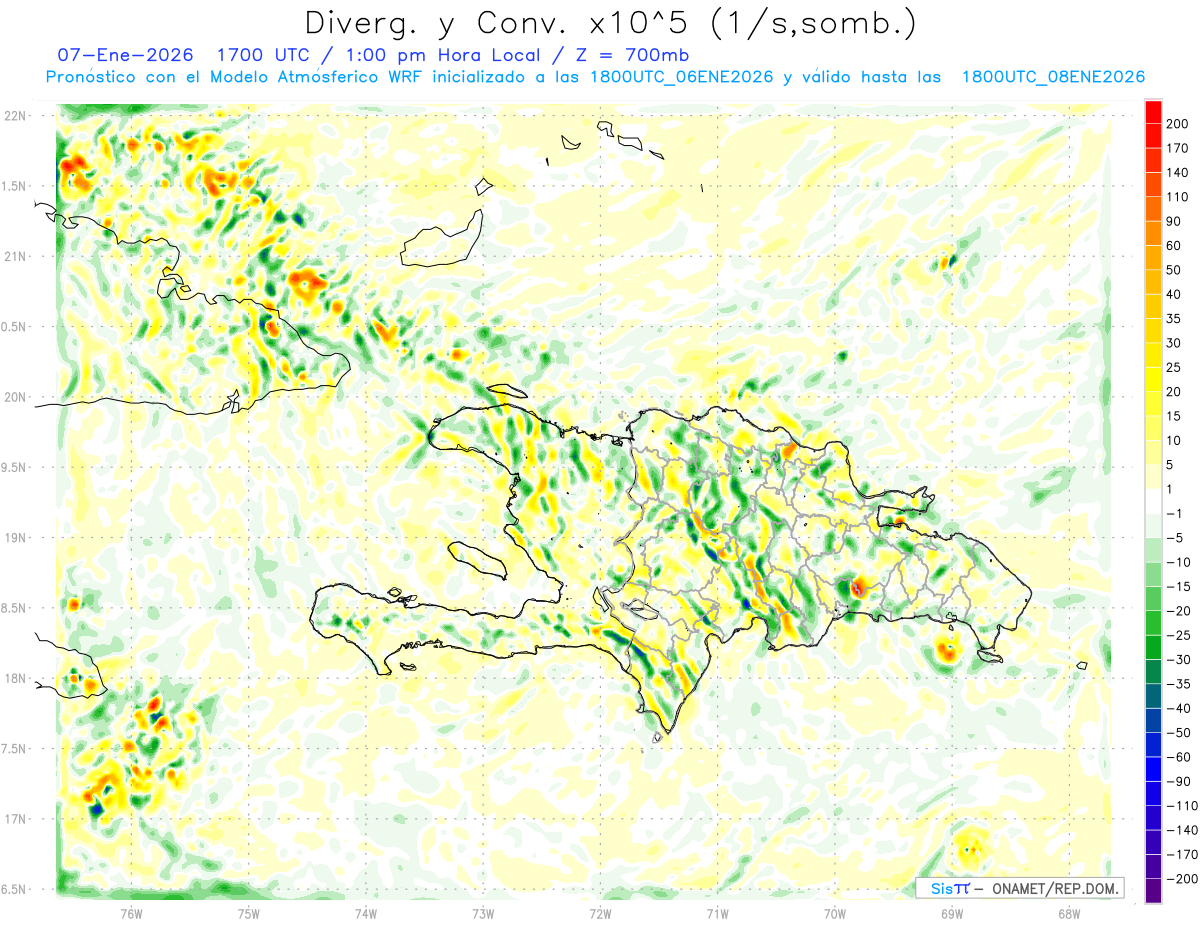Click the '68W' longitude label
Viewport: 1200px width, 927px height.
tap(1068, 914)
